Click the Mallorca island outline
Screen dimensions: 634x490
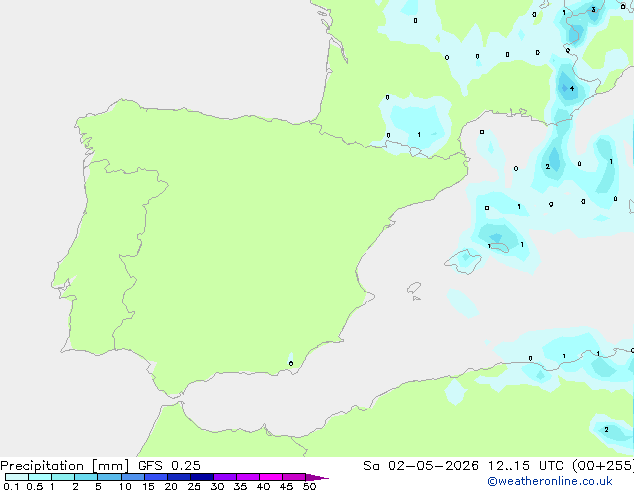point(463,261)
